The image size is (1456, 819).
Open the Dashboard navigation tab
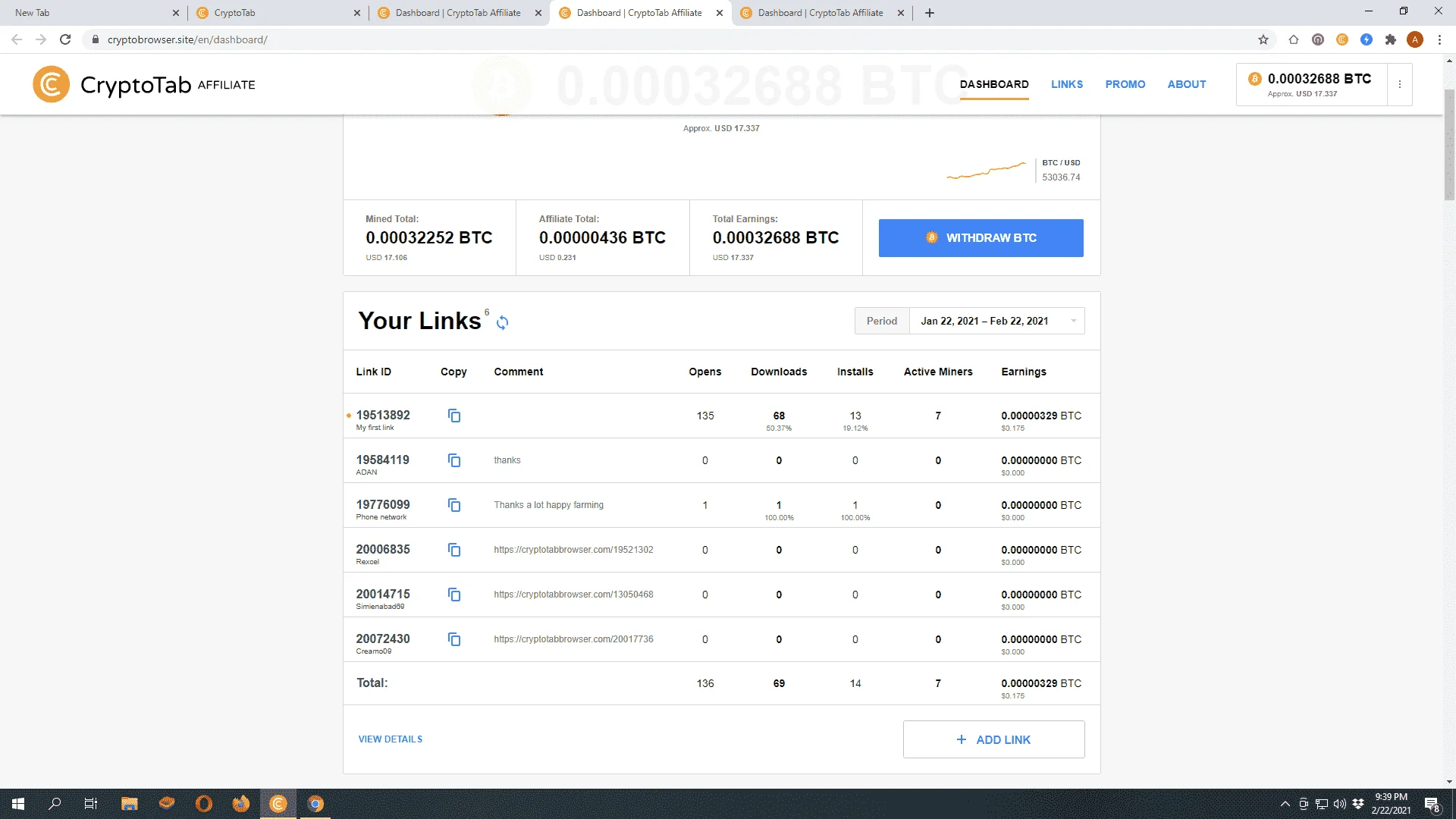(994, 84)
